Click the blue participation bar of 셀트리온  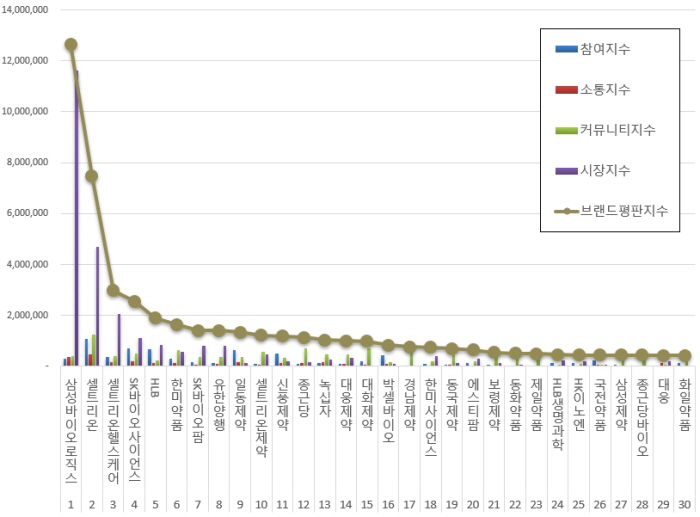[x=87, y=353]
